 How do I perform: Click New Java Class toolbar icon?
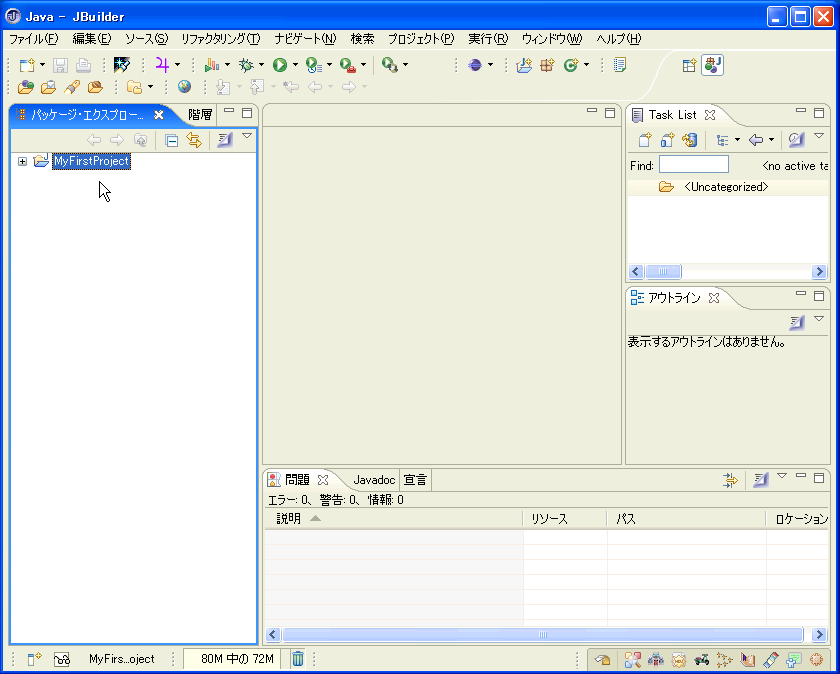(x=572, y=65)
